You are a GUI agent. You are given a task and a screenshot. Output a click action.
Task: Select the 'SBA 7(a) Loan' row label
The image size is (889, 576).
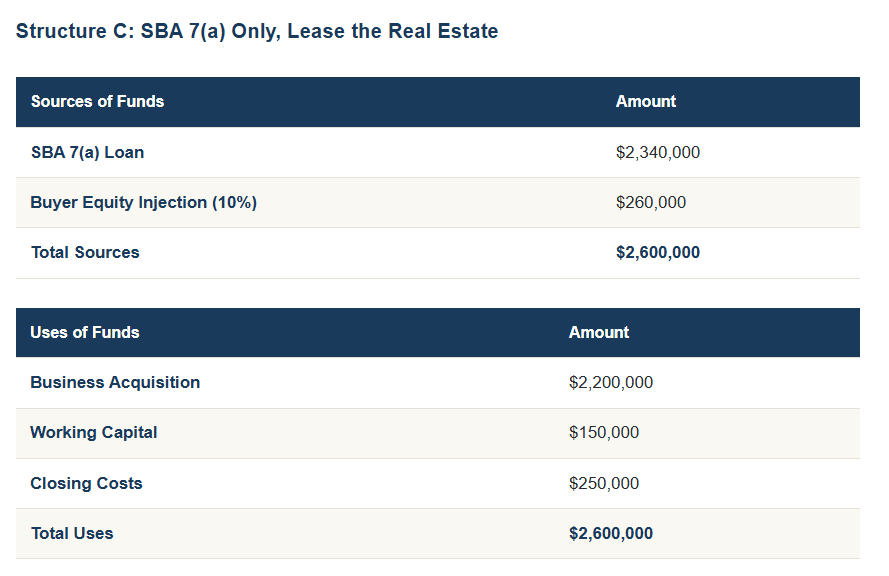click(87, 152)
